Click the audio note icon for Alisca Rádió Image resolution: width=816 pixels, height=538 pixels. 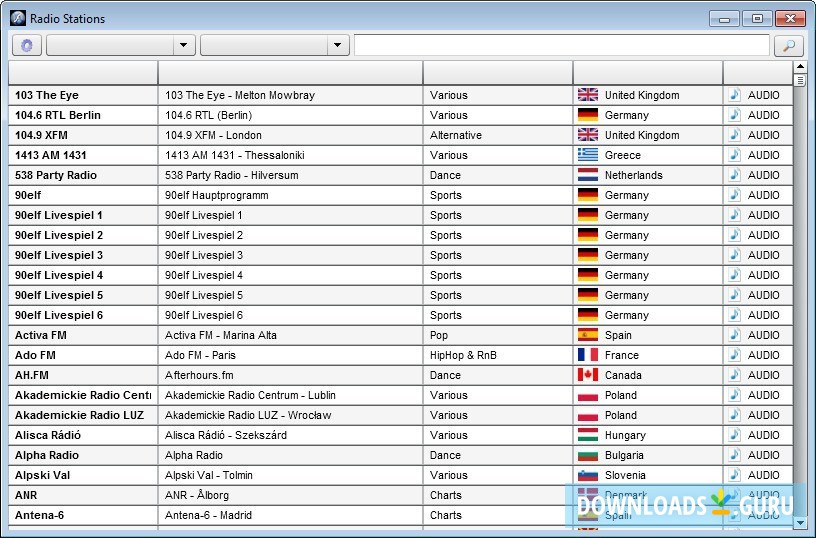coord(734,434)
